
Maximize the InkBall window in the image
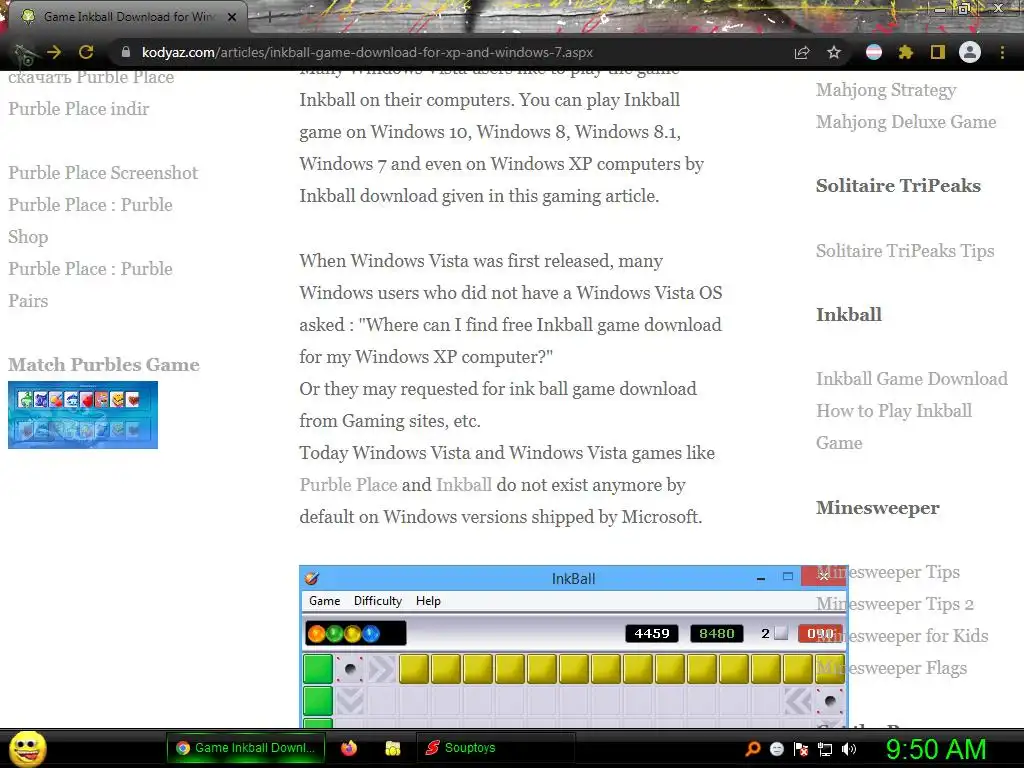[x=788, y=577]
